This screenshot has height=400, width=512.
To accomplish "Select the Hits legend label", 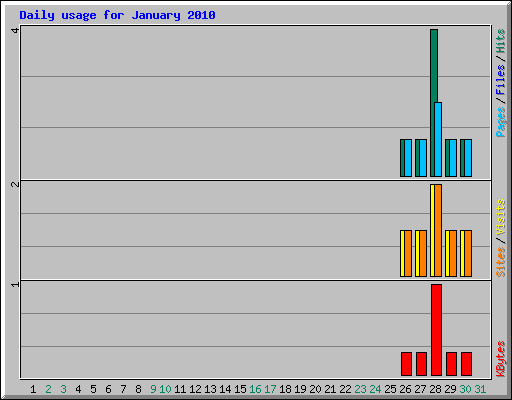I will pyautogui.click(x=500, y=41).
